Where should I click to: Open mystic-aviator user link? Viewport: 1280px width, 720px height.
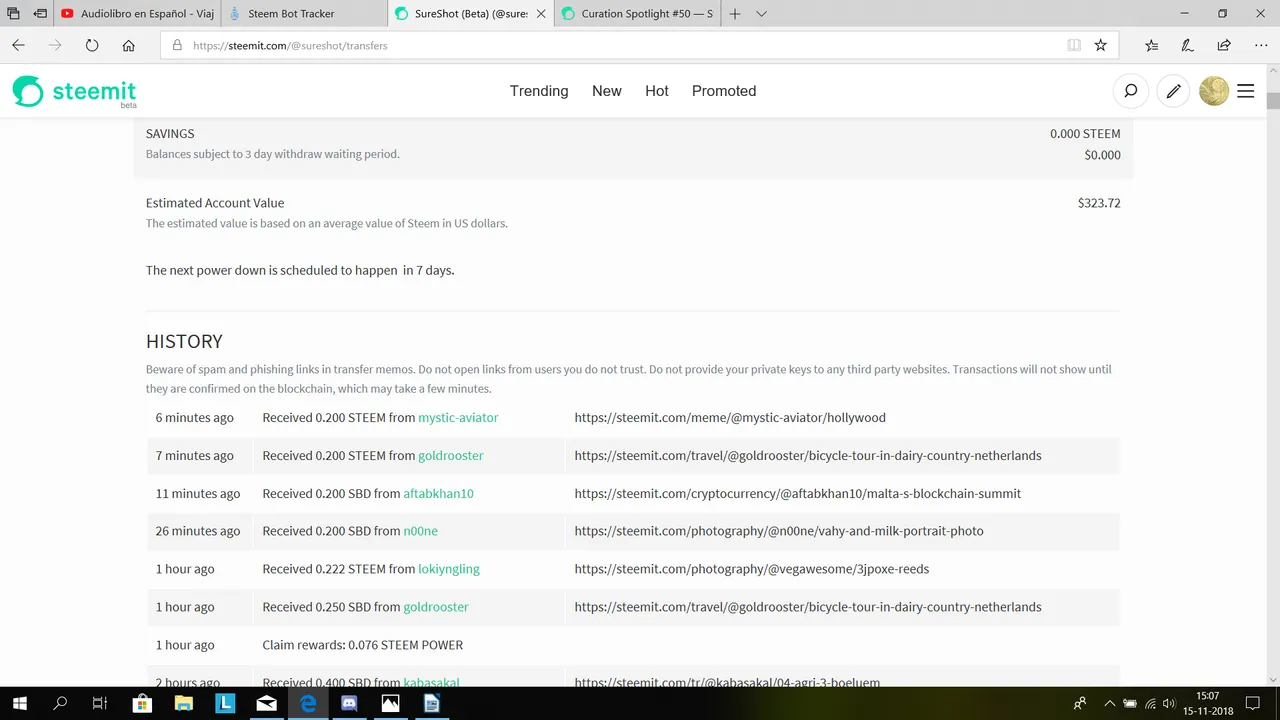[458, 417]
